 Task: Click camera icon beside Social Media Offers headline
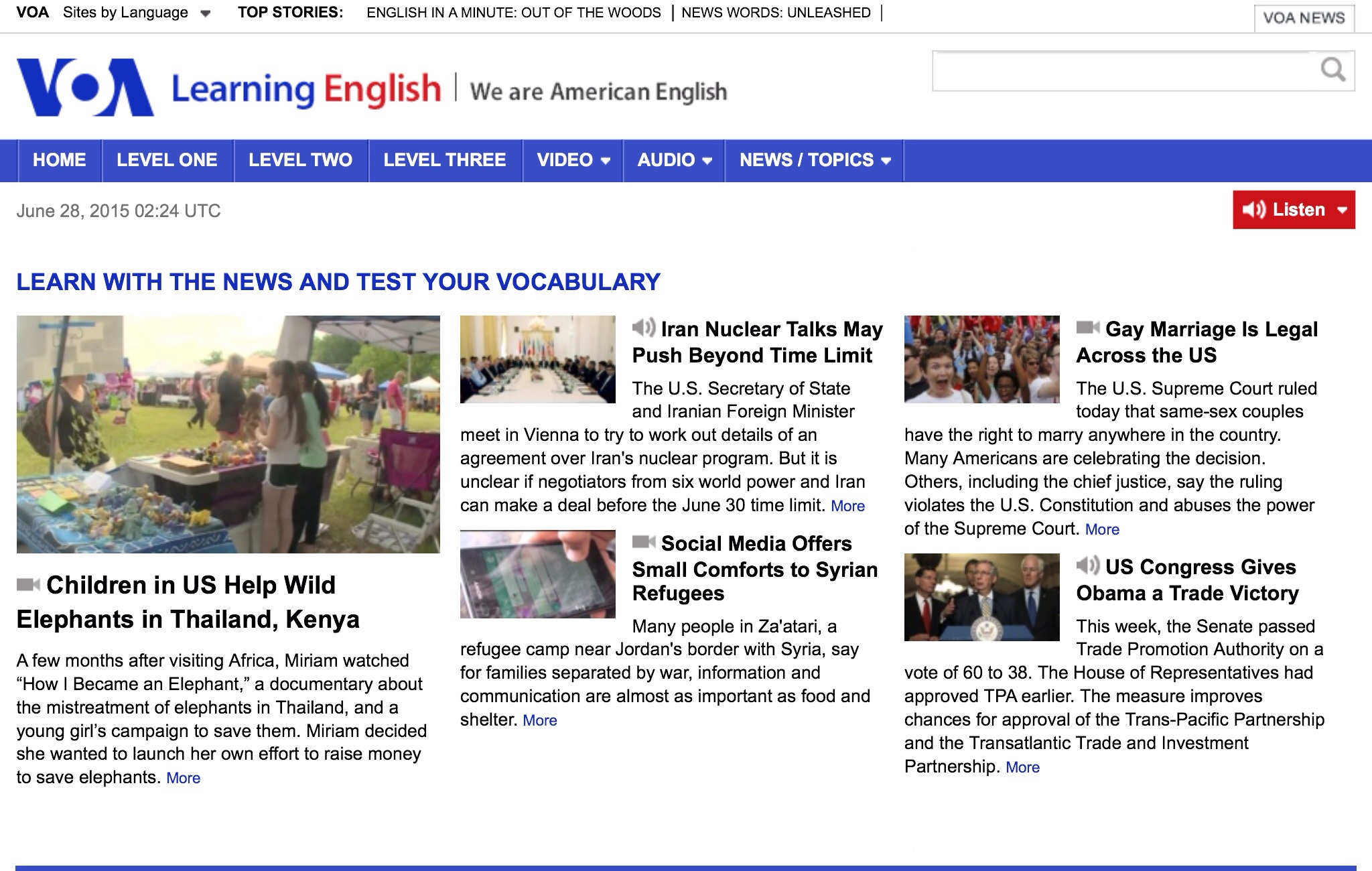[643, 542]
